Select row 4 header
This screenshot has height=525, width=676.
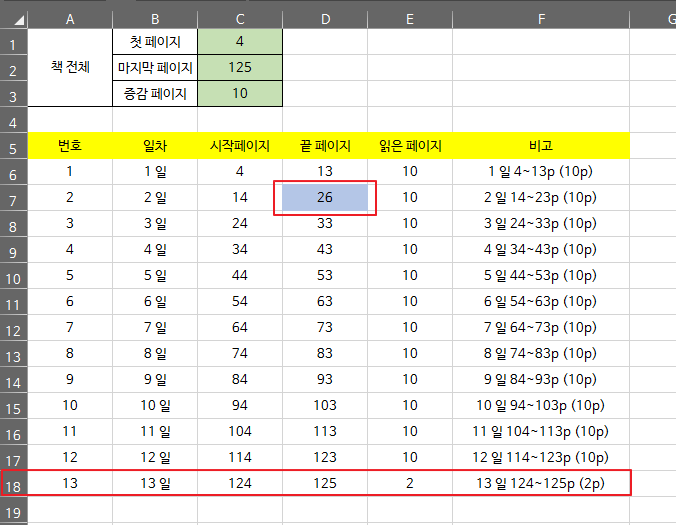click(13, 120)
